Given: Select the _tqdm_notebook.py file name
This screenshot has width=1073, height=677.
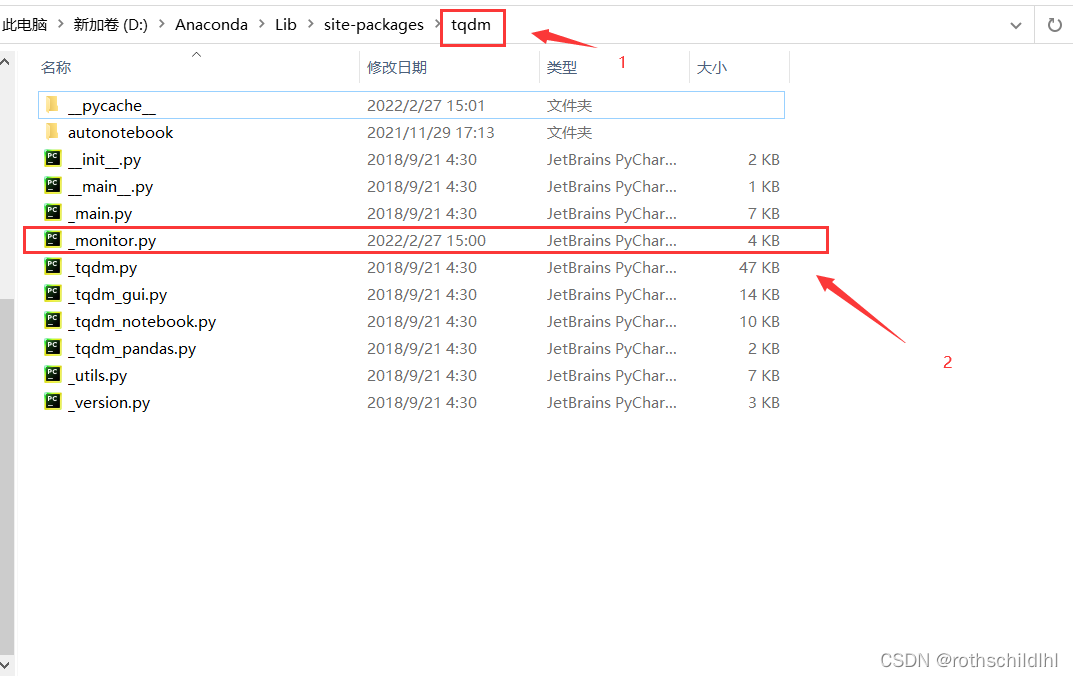Looking at the screenshot, I should pyautogui.click(x=142, y=322).
